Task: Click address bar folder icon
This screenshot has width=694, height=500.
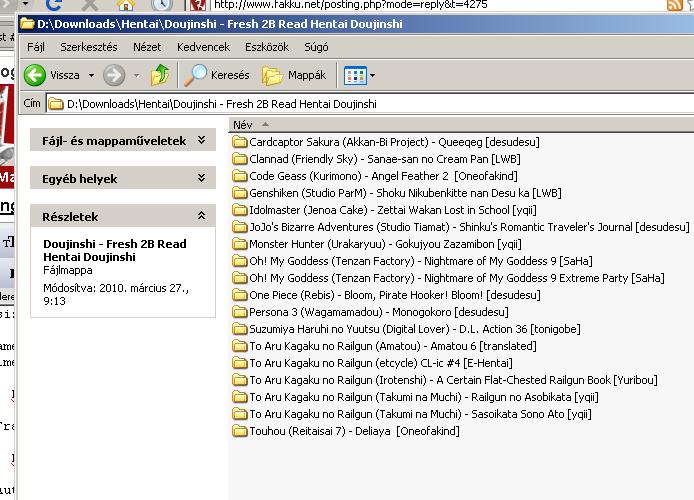Action: coord(56,104)
